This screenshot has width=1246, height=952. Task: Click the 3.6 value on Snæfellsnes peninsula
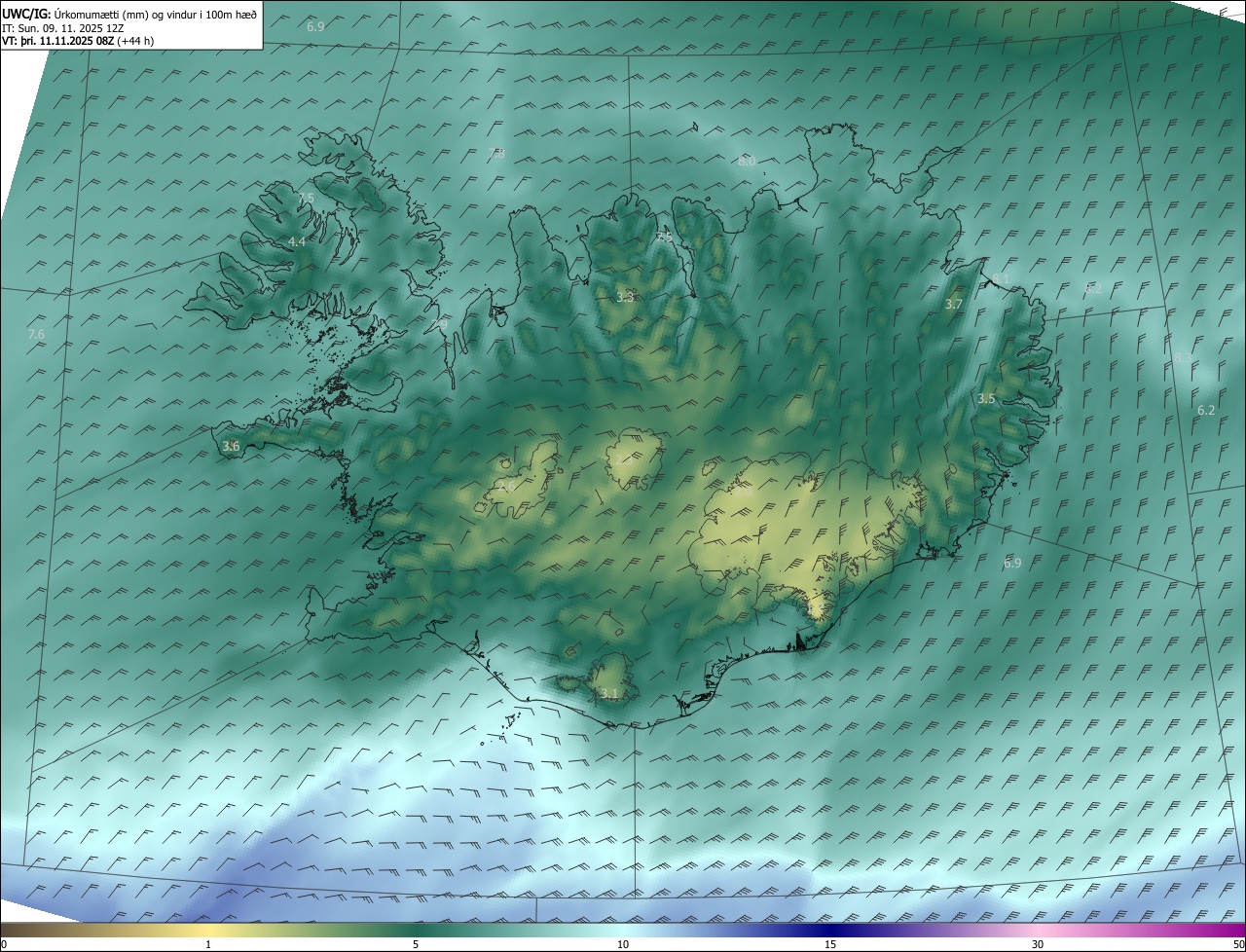pos(231,446)
